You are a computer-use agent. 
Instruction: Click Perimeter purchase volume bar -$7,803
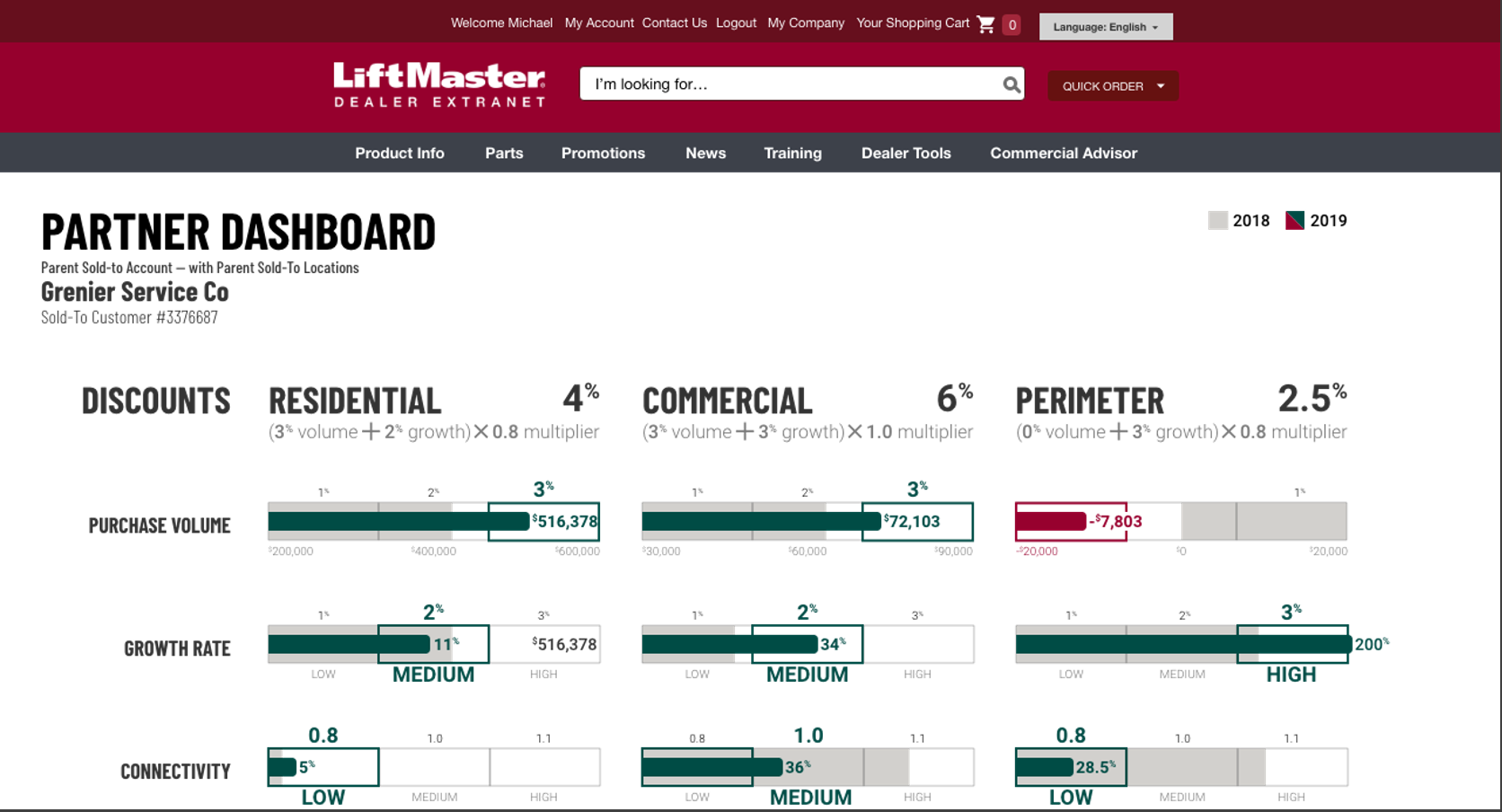1051,521
